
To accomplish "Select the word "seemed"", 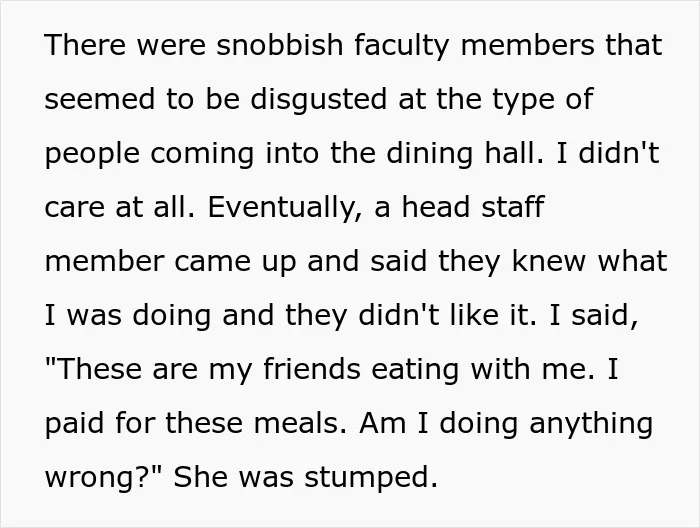I will [100, 99].
